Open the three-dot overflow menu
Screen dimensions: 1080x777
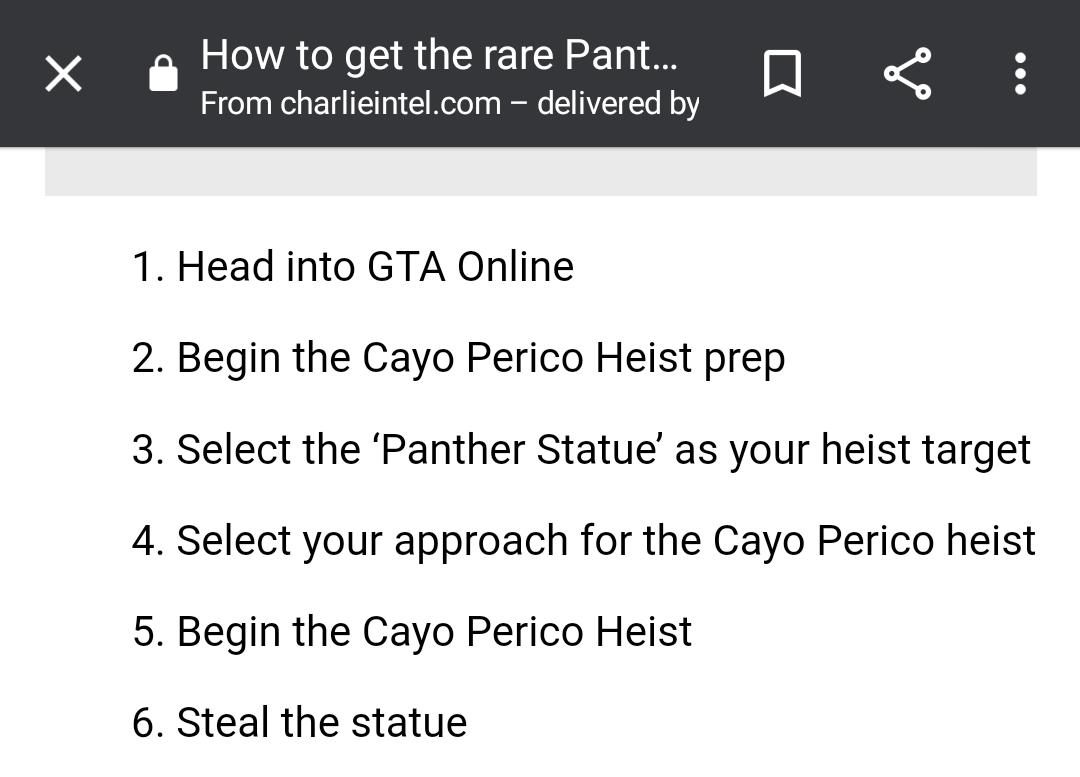click(x=1021, y=73)
